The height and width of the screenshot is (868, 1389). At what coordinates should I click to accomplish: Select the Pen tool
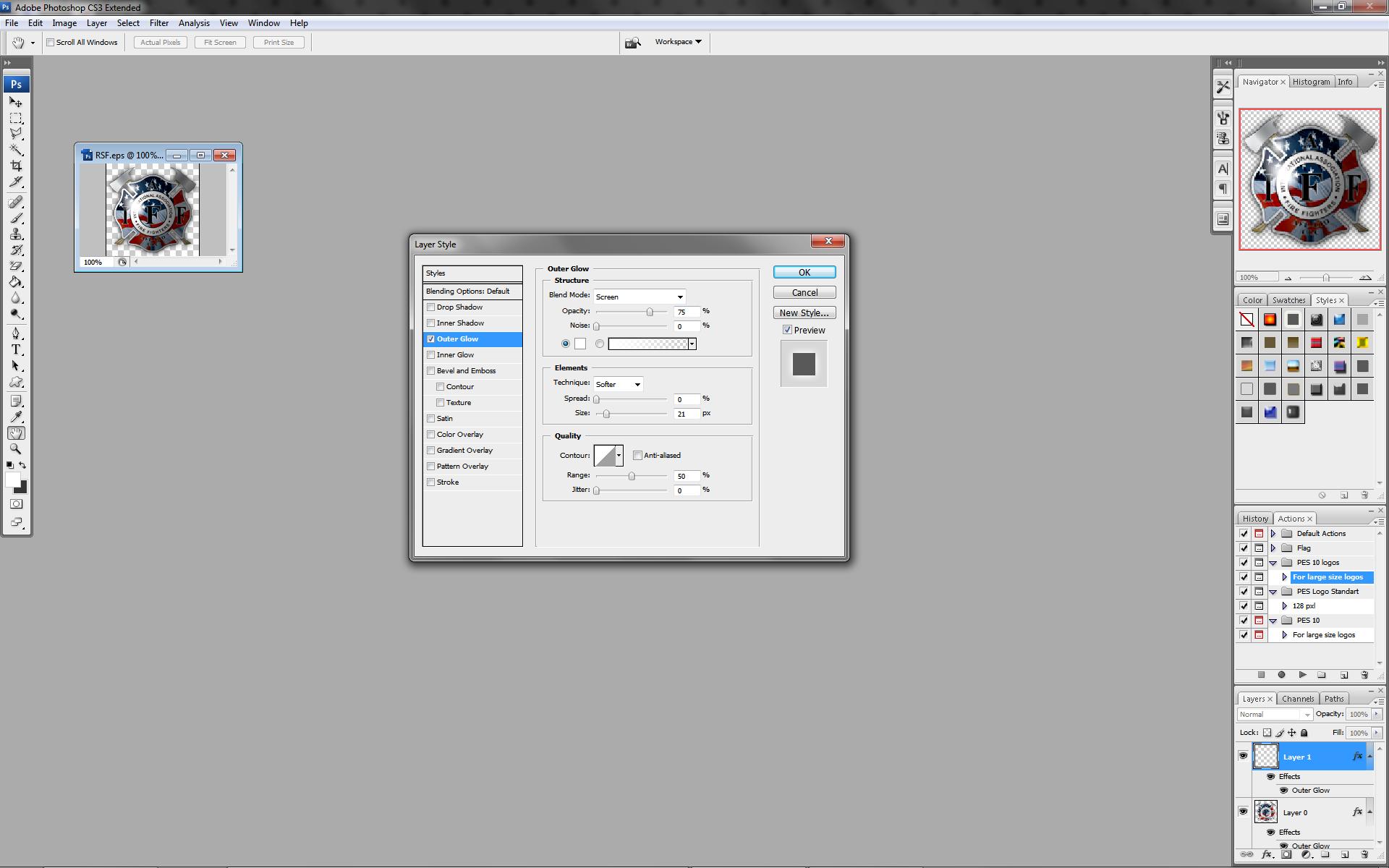pos(16,333)
